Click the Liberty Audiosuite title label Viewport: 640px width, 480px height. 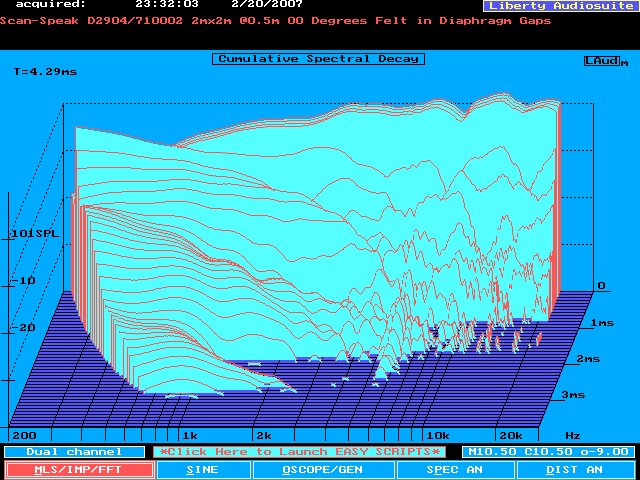point(559,6)
